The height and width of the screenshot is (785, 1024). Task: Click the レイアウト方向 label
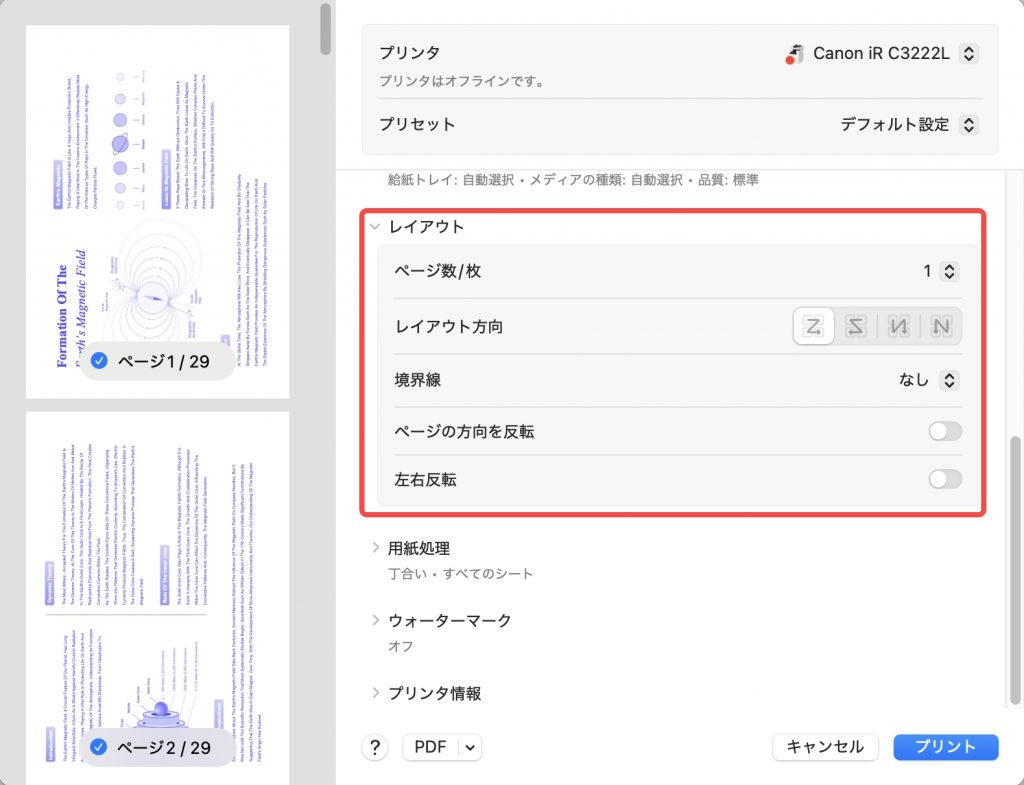coord(449,326)
